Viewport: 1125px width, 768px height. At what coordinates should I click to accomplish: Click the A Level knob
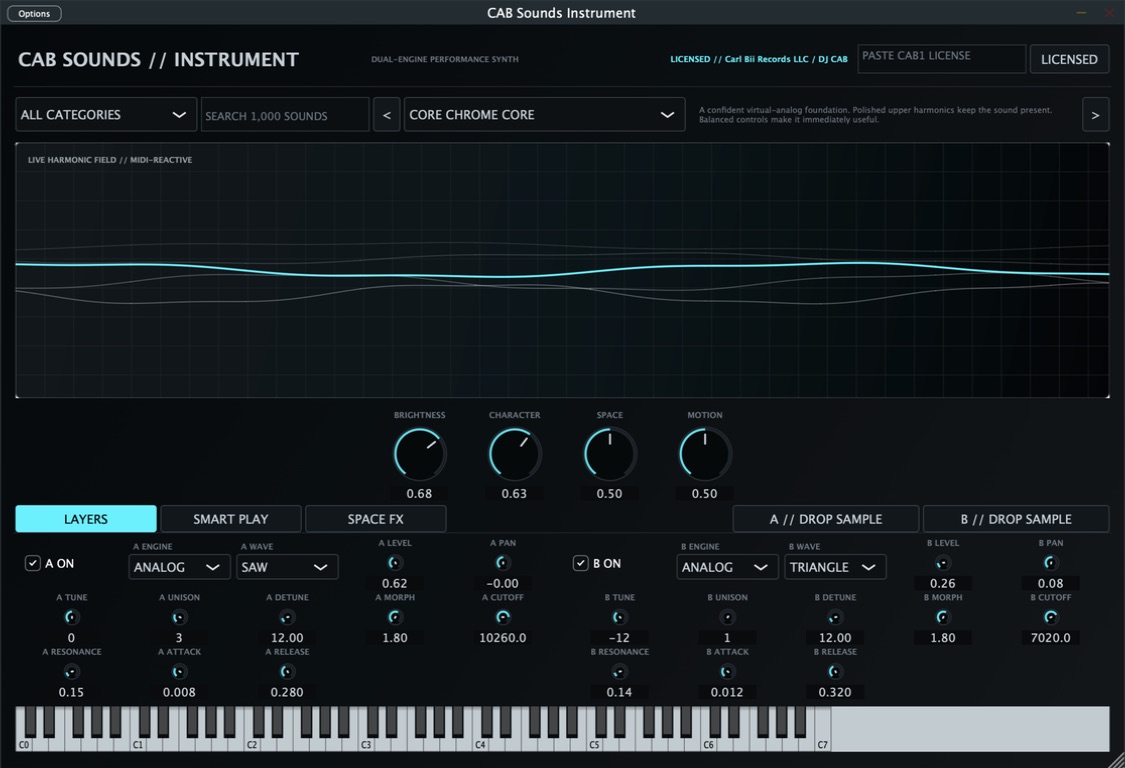pyautogui.click(x=395, y=563)
